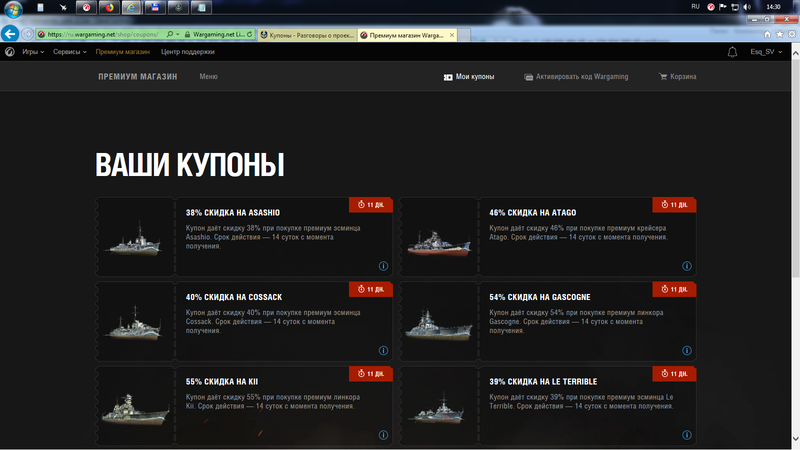
Task: Click the info icon on the Le Terrible coupon
Action: click(687, 435)
